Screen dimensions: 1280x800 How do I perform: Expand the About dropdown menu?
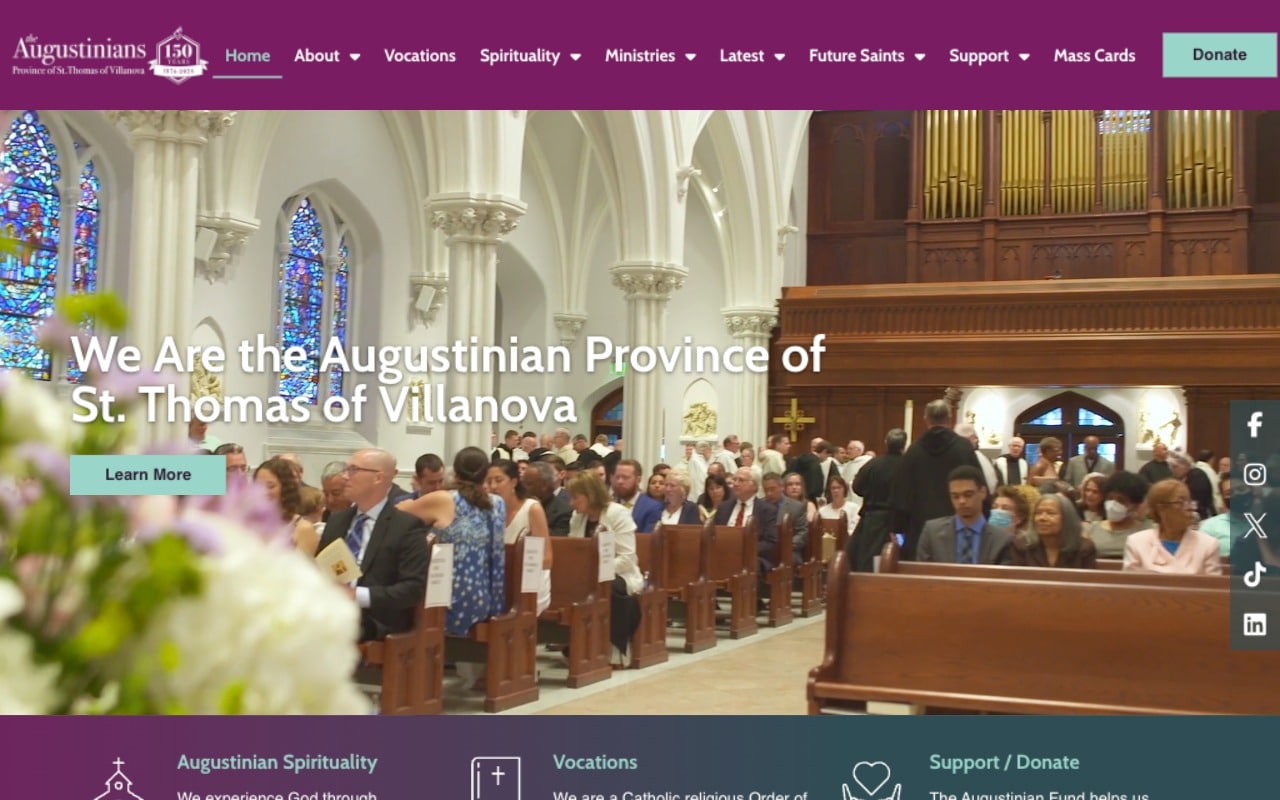pos(327,56)
